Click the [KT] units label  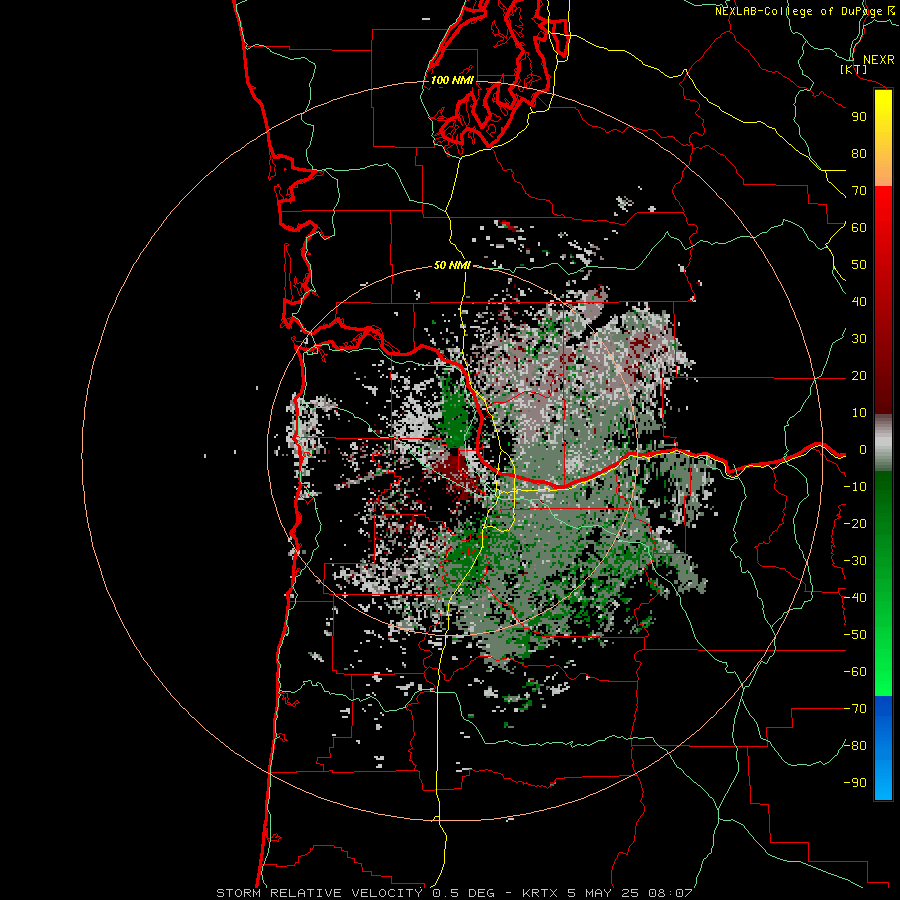point(854,69)
